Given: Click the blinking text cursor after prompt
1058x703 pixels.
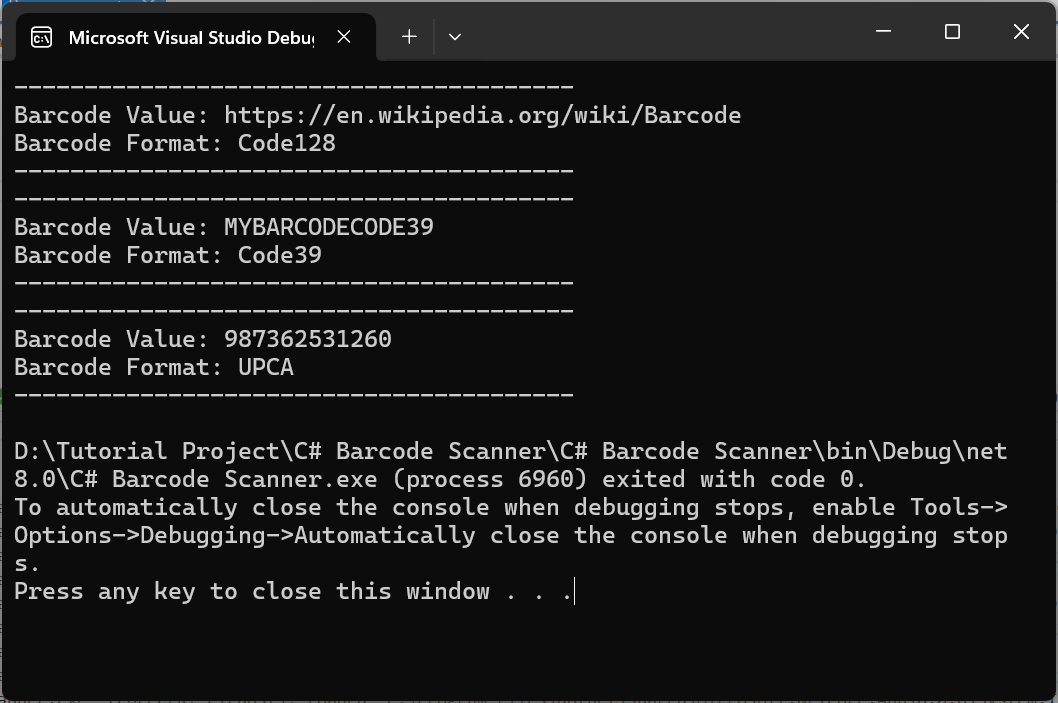Looking at the screenshot, I should point(574,592).
